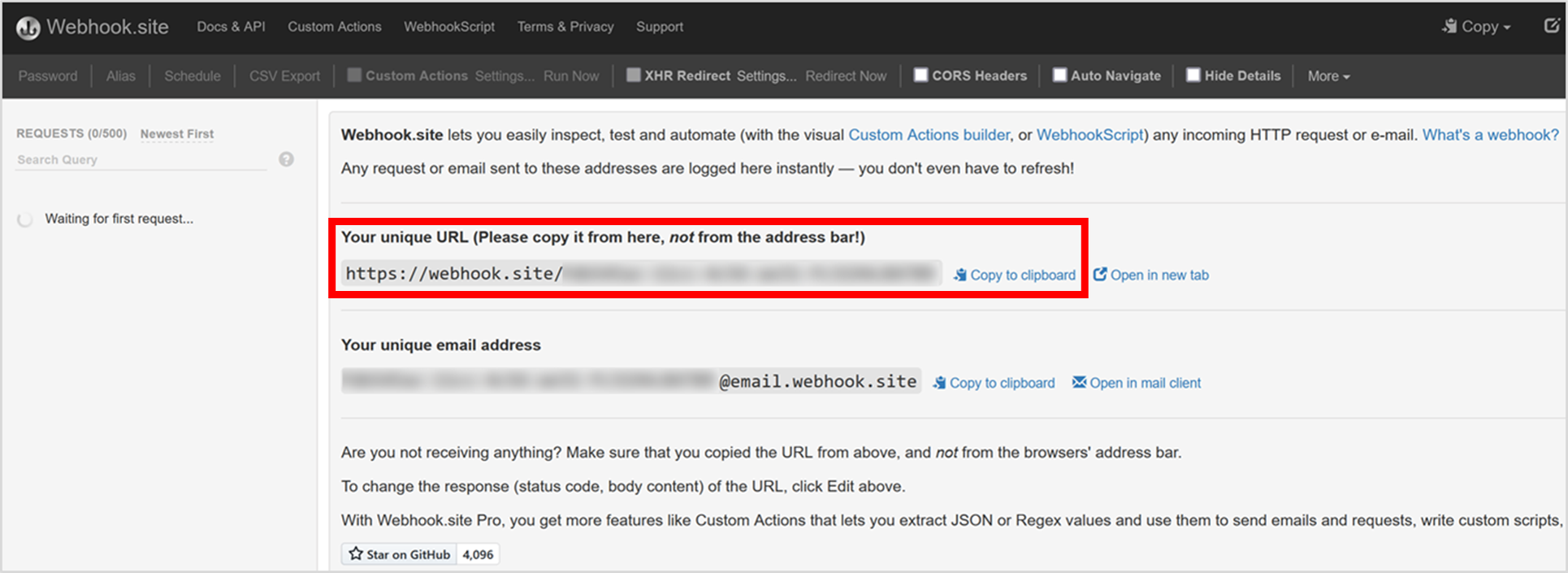Click the unique email address field
The height and width of the screenshot is (573, 1568).
tap(631, 381)
